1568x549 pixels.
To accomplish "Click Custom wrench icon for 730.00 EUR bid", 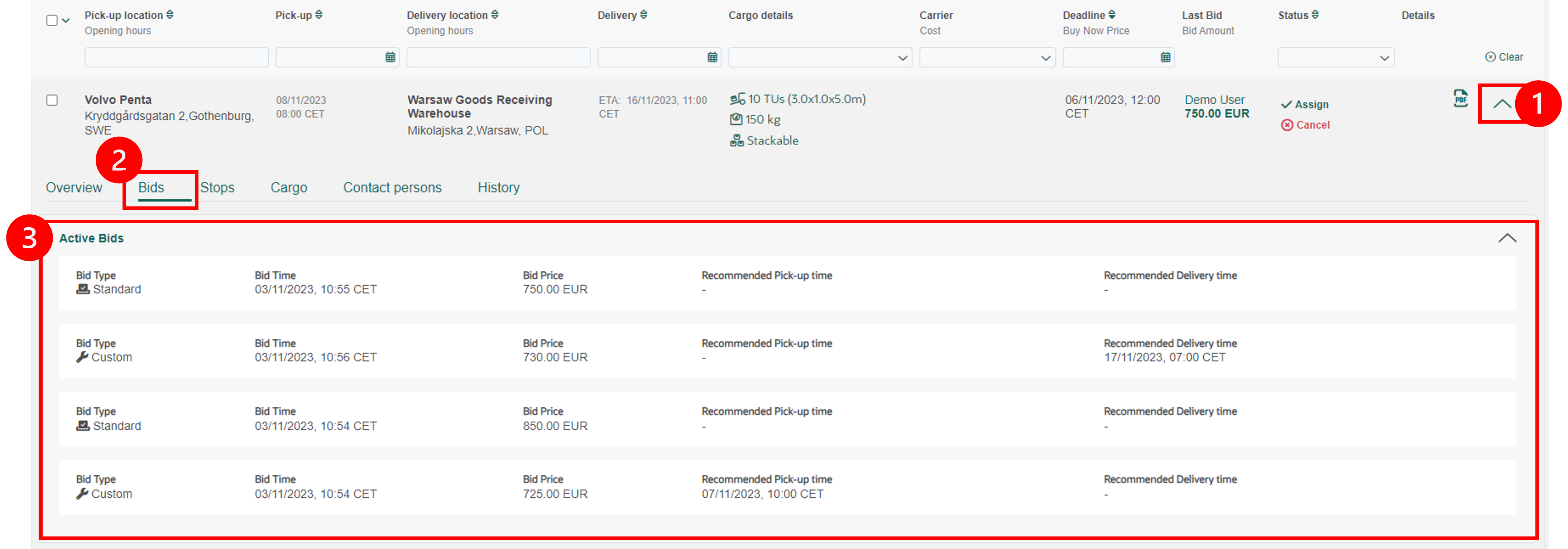I will coord(82,357).
